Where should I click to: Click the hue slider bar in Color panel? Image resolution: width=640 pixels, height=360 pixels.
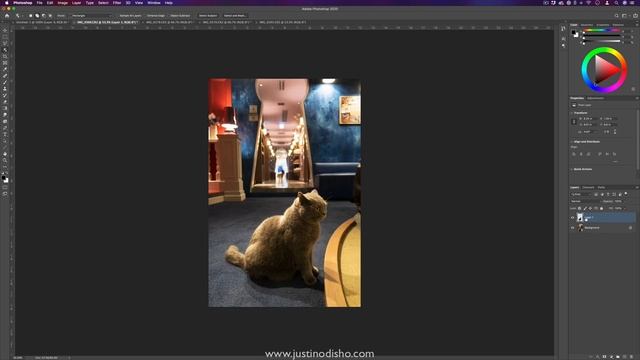point(602,31)
